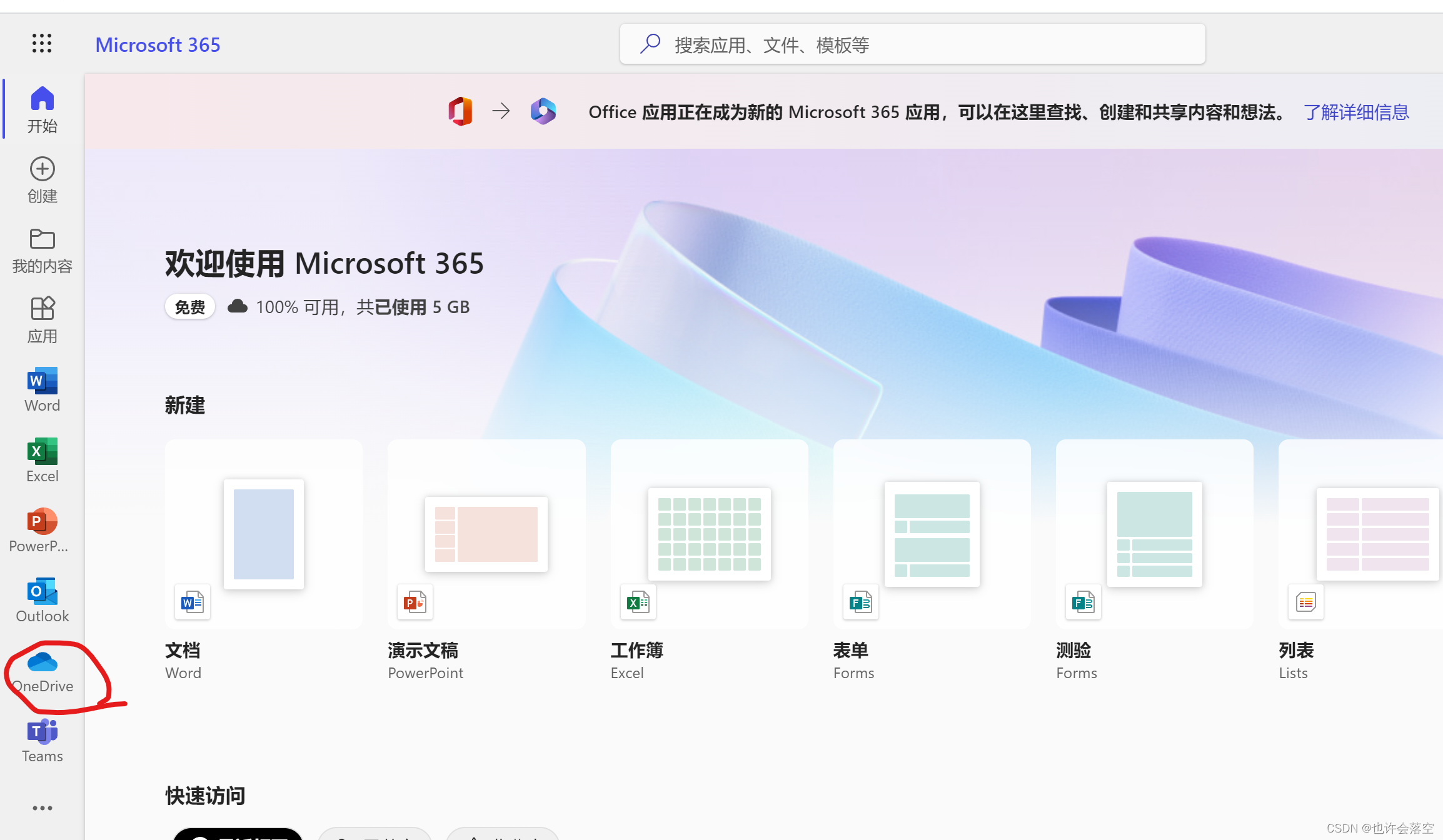Go to the 开始 home page
Viewport: 1443px width, 840px height.
tap(42, 109)
